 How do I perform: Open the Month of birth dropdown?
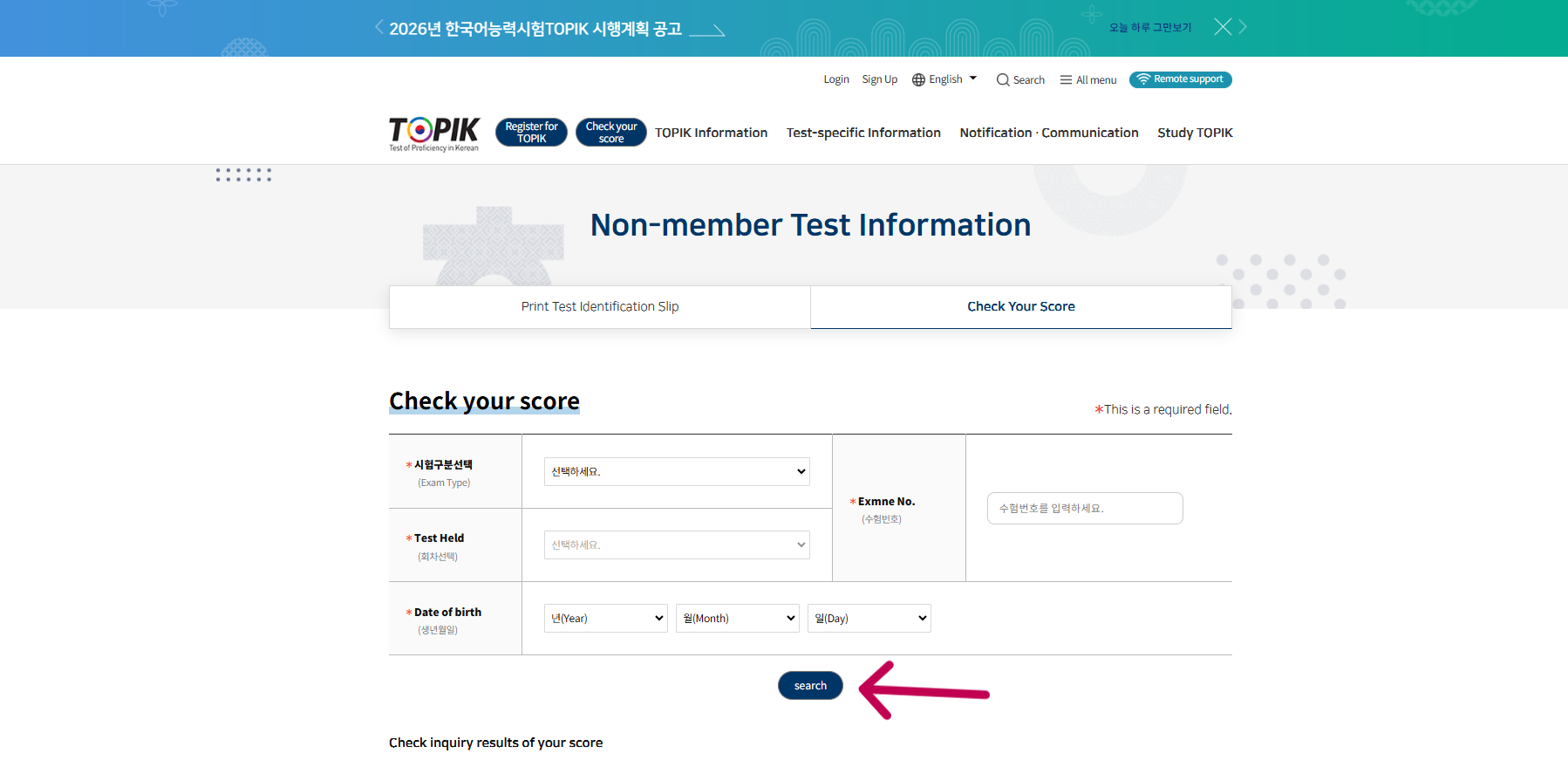click(x=738, y=618)
